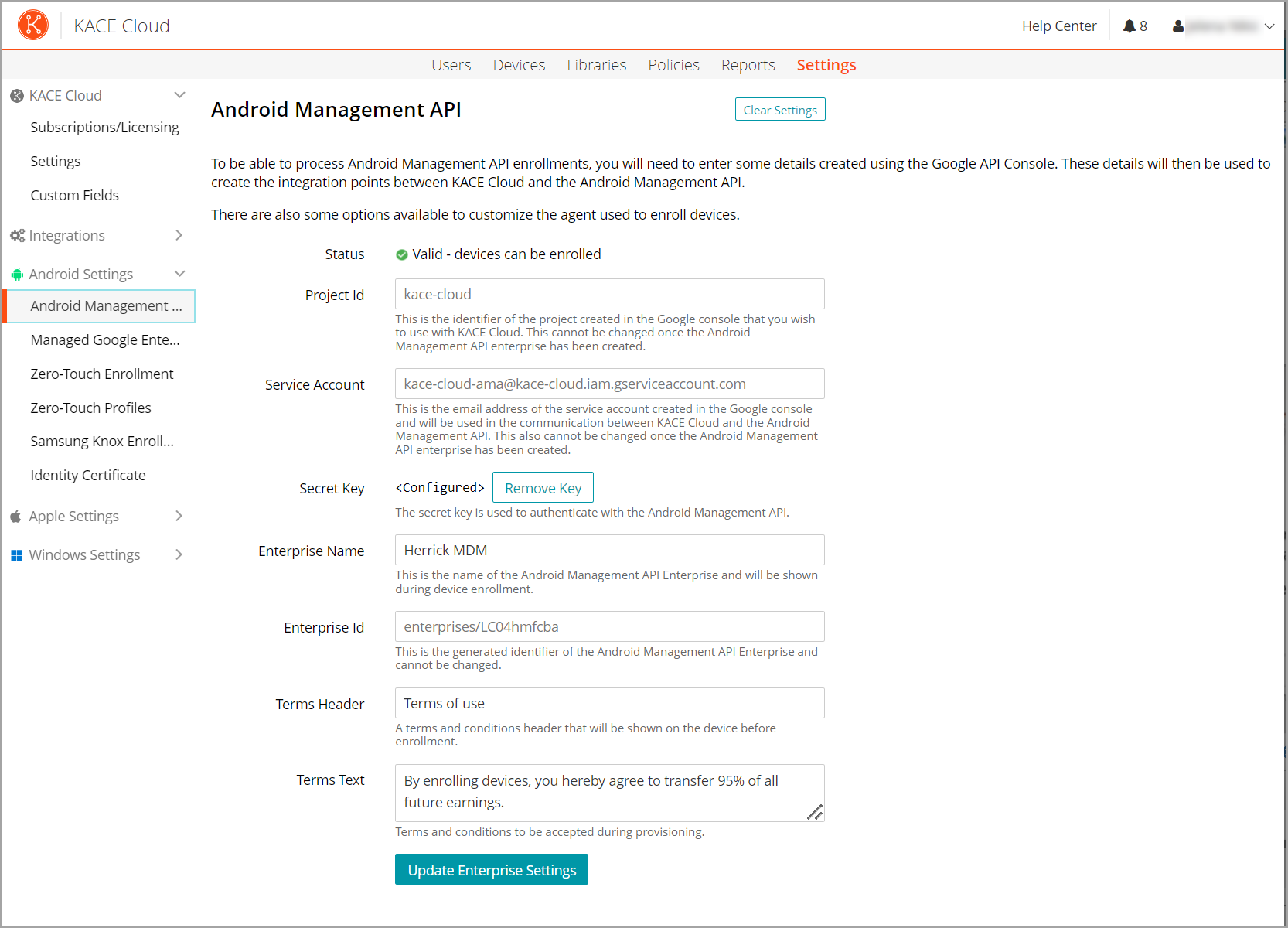
Task: Click the Integrations gears icon
Action: pyautogui.click(x=17, y=236)
